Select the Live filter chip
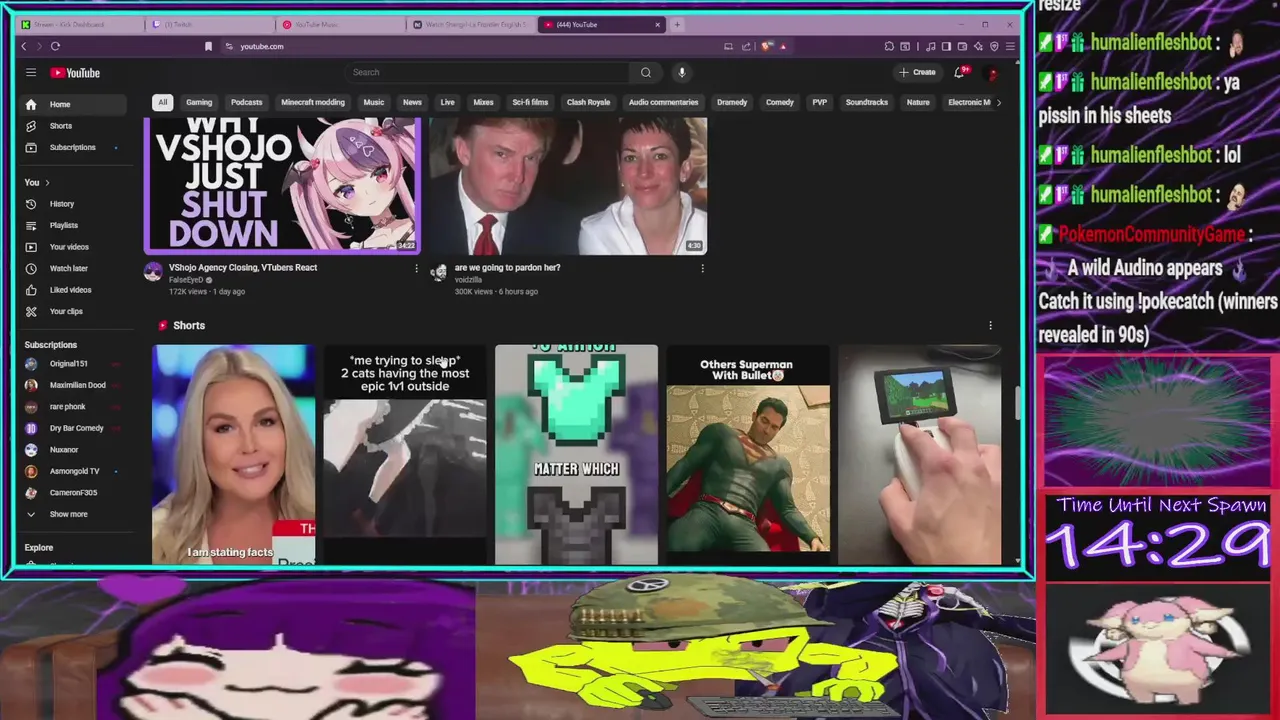This screenshot has width=1280, height=720. (x=447, y=102)
